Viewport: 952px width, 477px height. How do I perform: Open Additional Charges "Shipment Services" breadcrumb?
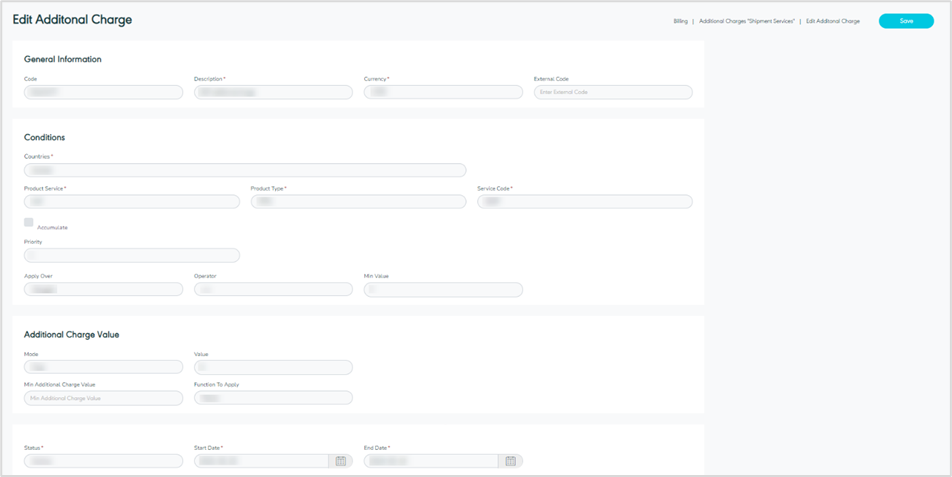click(746, 21)
